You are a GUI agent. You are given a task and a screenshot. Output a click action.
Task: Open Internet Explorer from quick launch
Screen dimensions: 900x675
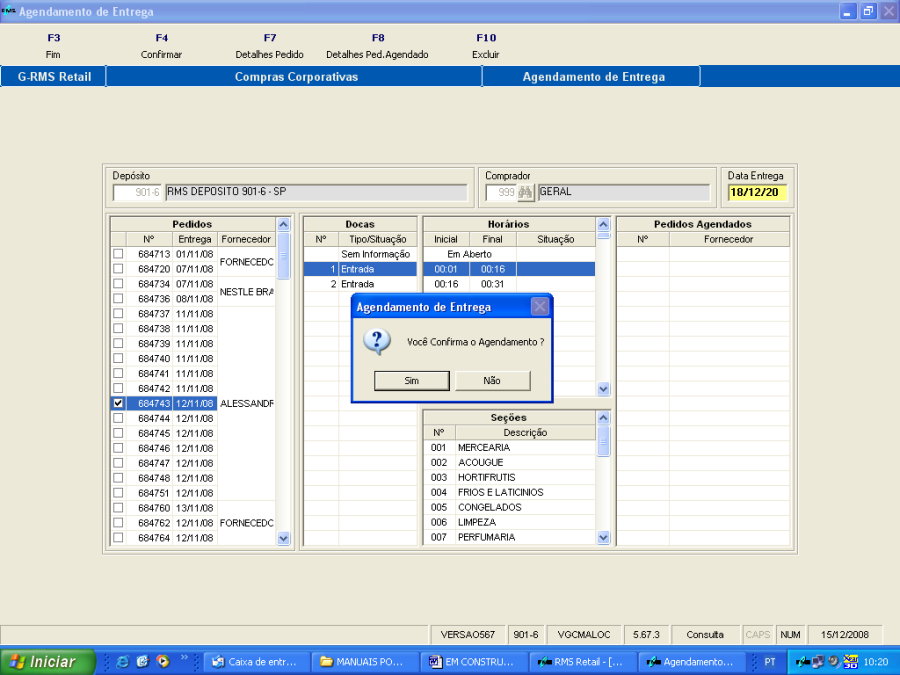coord(123,662)
